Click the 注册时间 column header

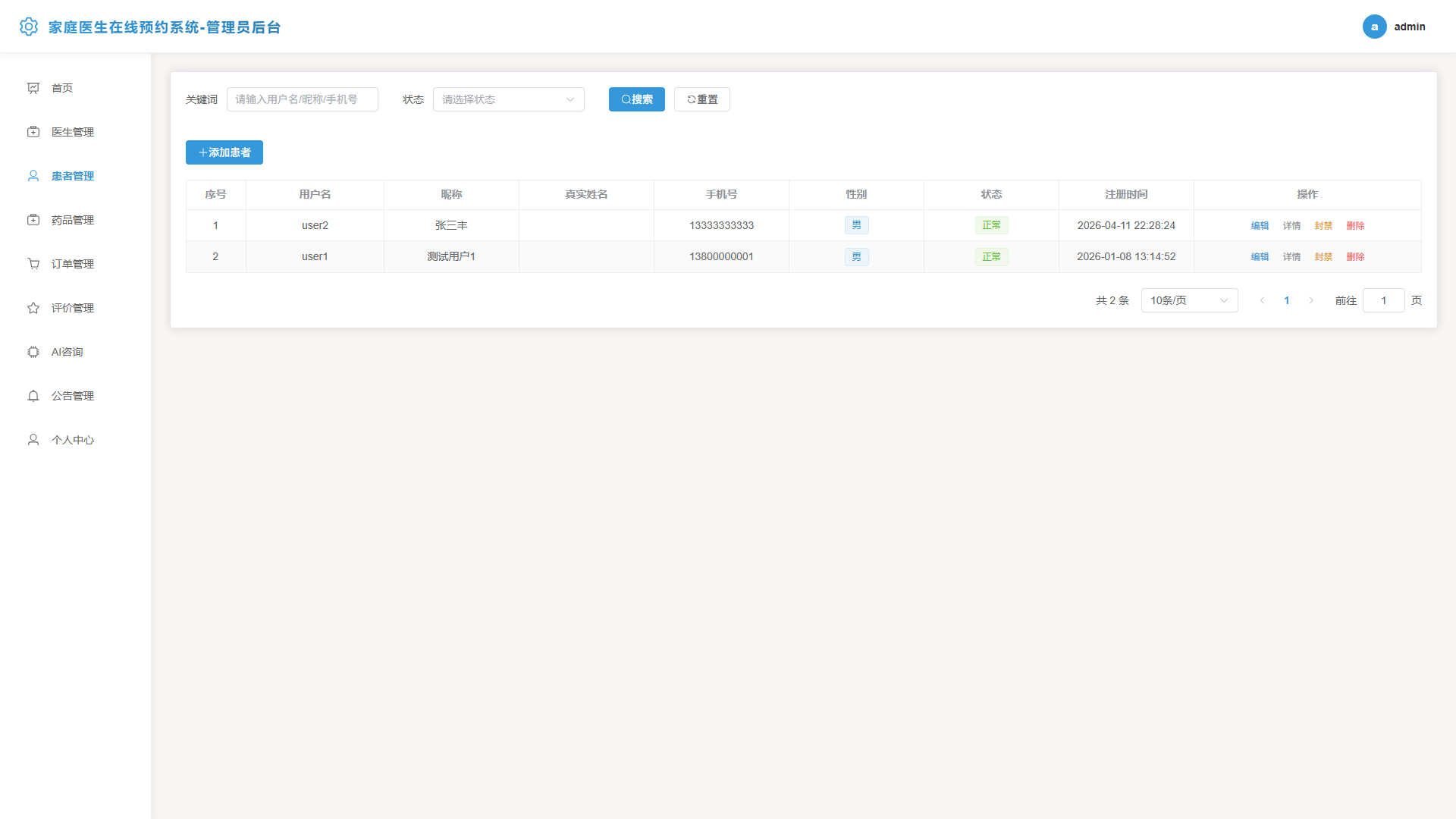[x=1126, y=194]
